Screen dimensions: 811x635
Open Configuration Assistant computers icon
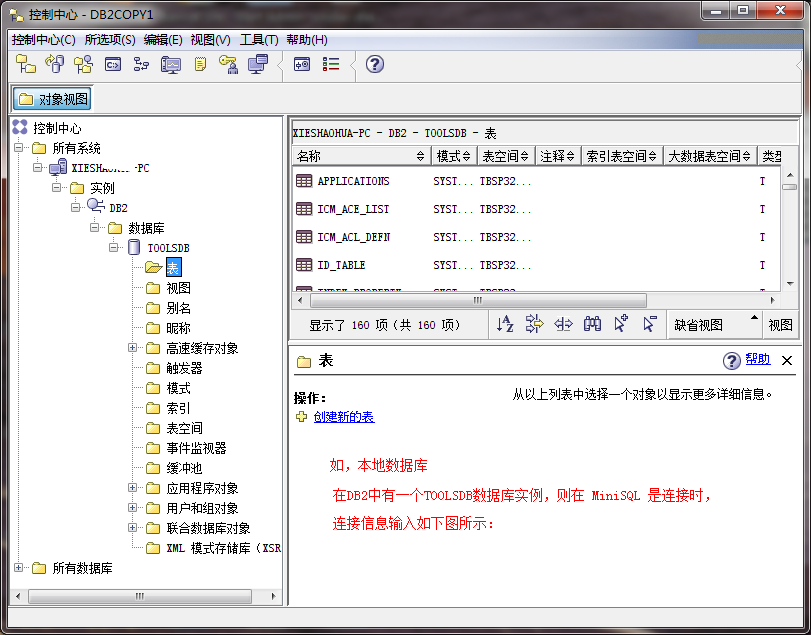(258, 64)
